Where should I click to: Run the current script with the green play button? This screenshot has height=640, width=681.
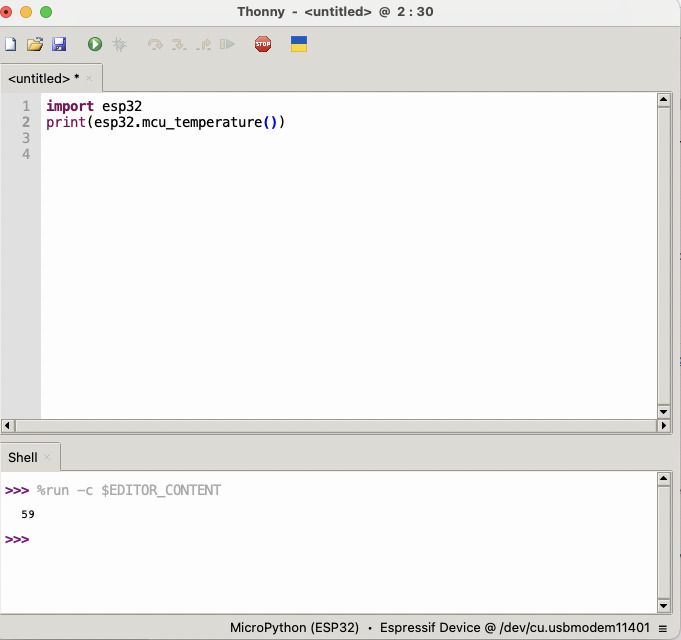tap(95, 44)
